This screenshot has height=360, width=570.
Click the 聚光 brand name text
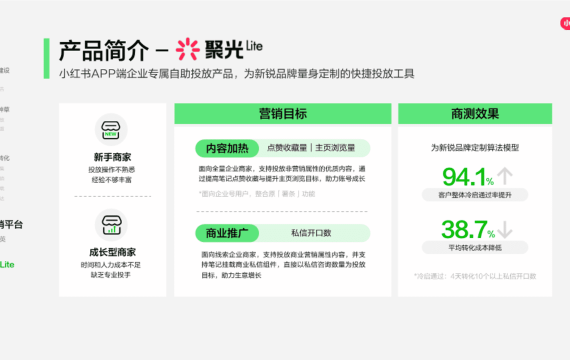[224, 50]
